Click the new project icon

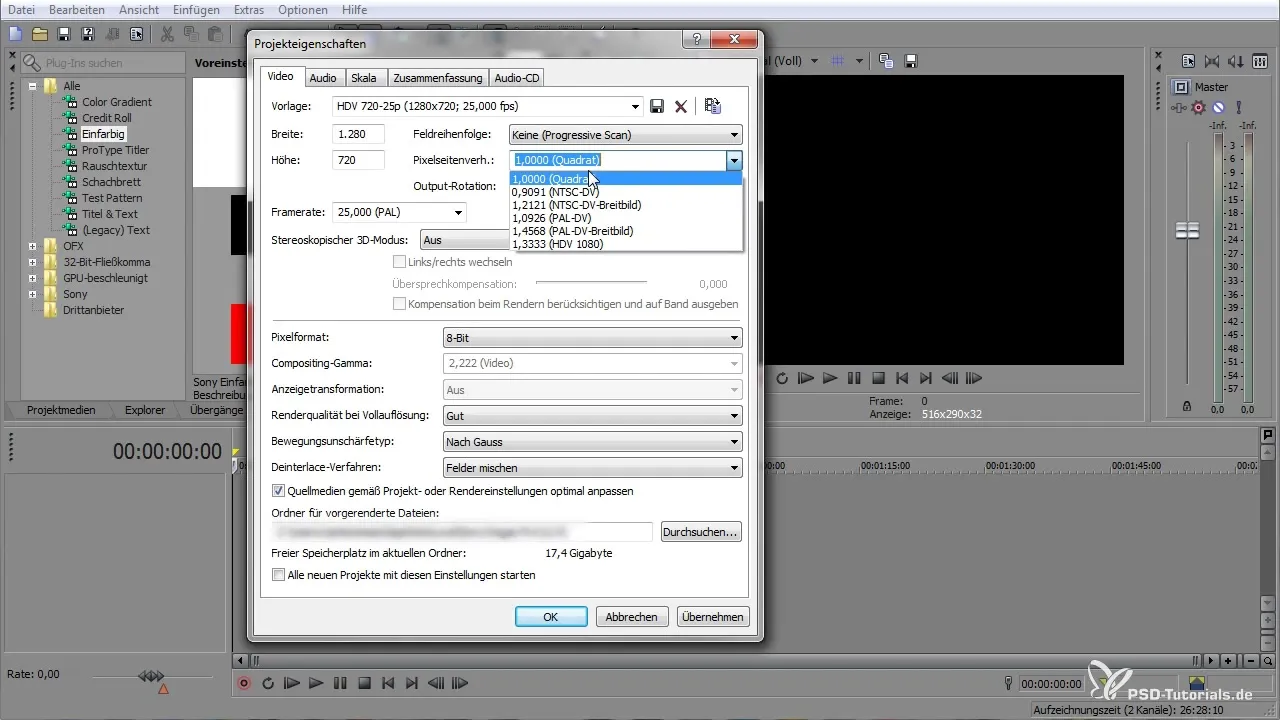coord(15,34)
